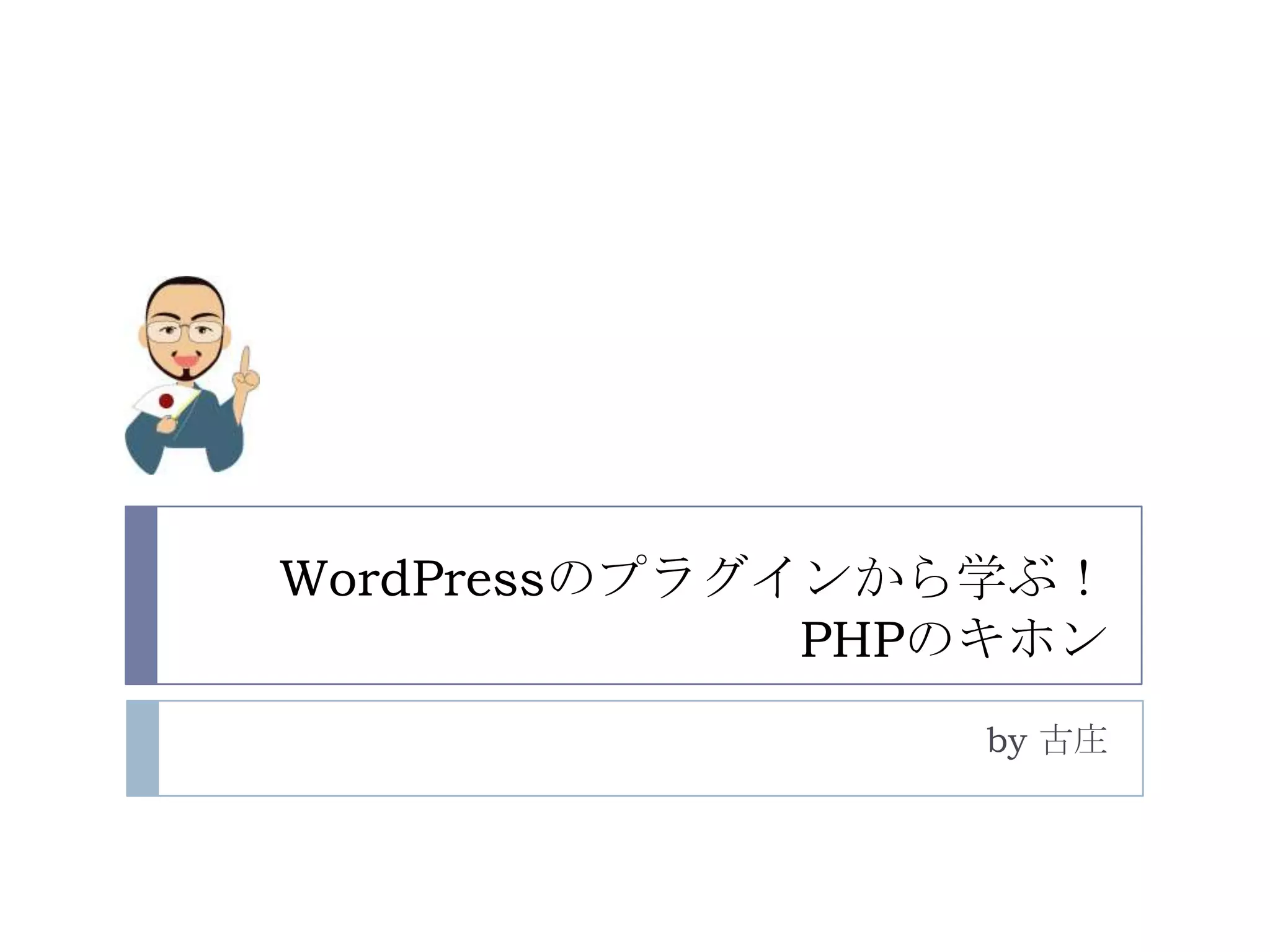Viewport: 1270px width, 952px height.
Task: Click the cartoon man's face with glasses
Action: click(185, 328)
